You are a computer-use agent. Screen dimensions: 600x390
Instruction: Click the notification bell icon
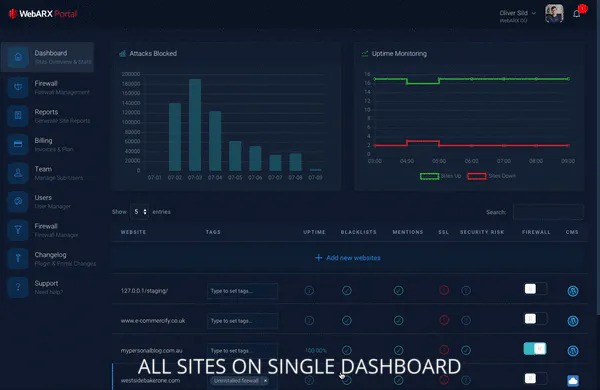[577, 14]
